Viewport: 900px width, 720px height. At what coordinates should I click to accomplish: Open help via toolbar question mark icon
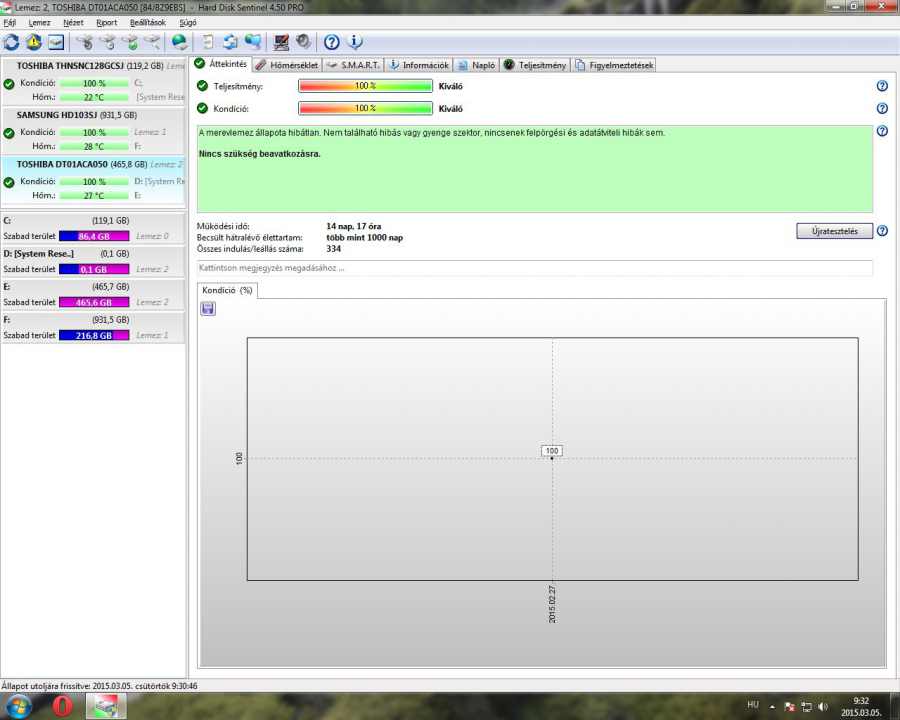[x=332, y=42]
